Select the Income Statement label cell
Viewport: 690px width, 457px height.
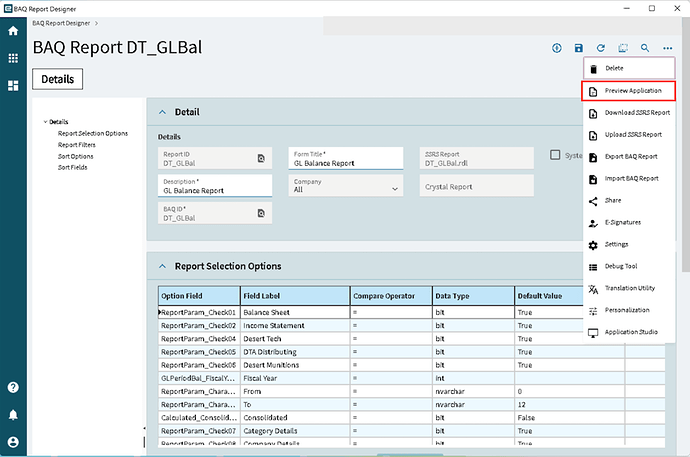295,325
